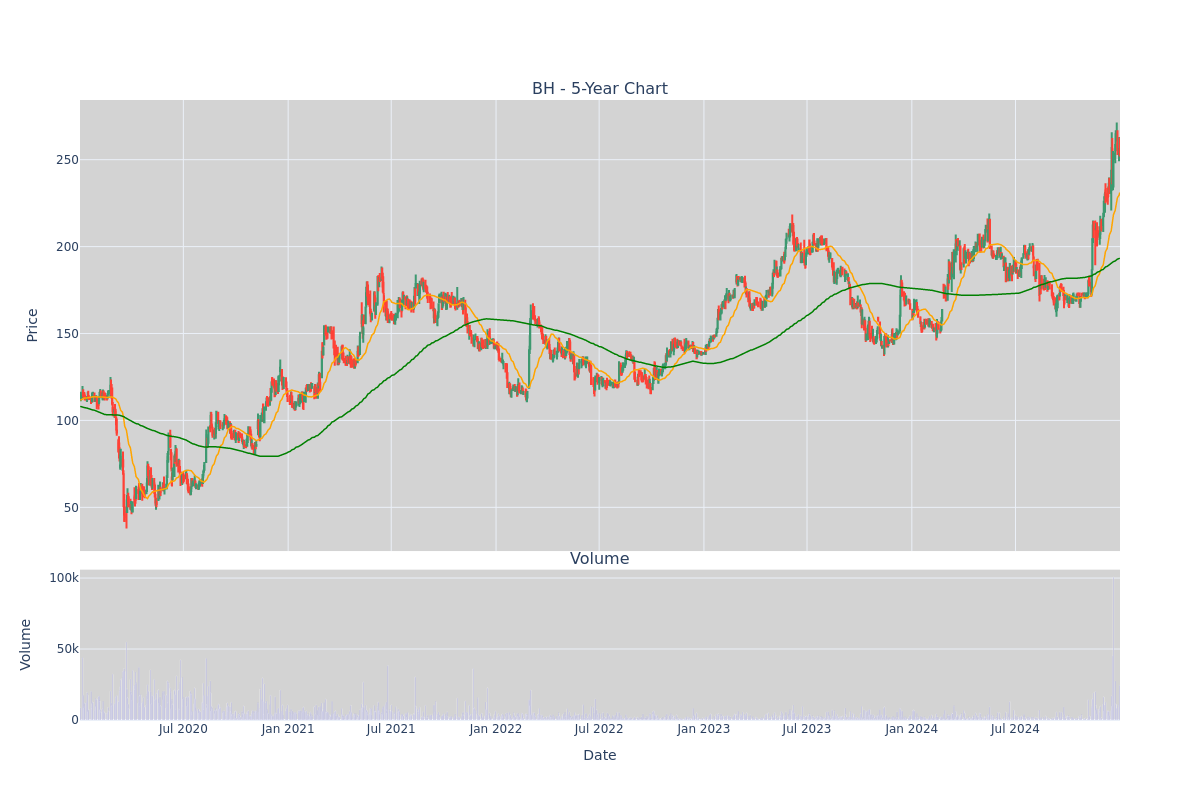The image size is (1200, 800).
Task: Click the 'BH - 5-Year Chart' title
Action: tap(599, 89)
